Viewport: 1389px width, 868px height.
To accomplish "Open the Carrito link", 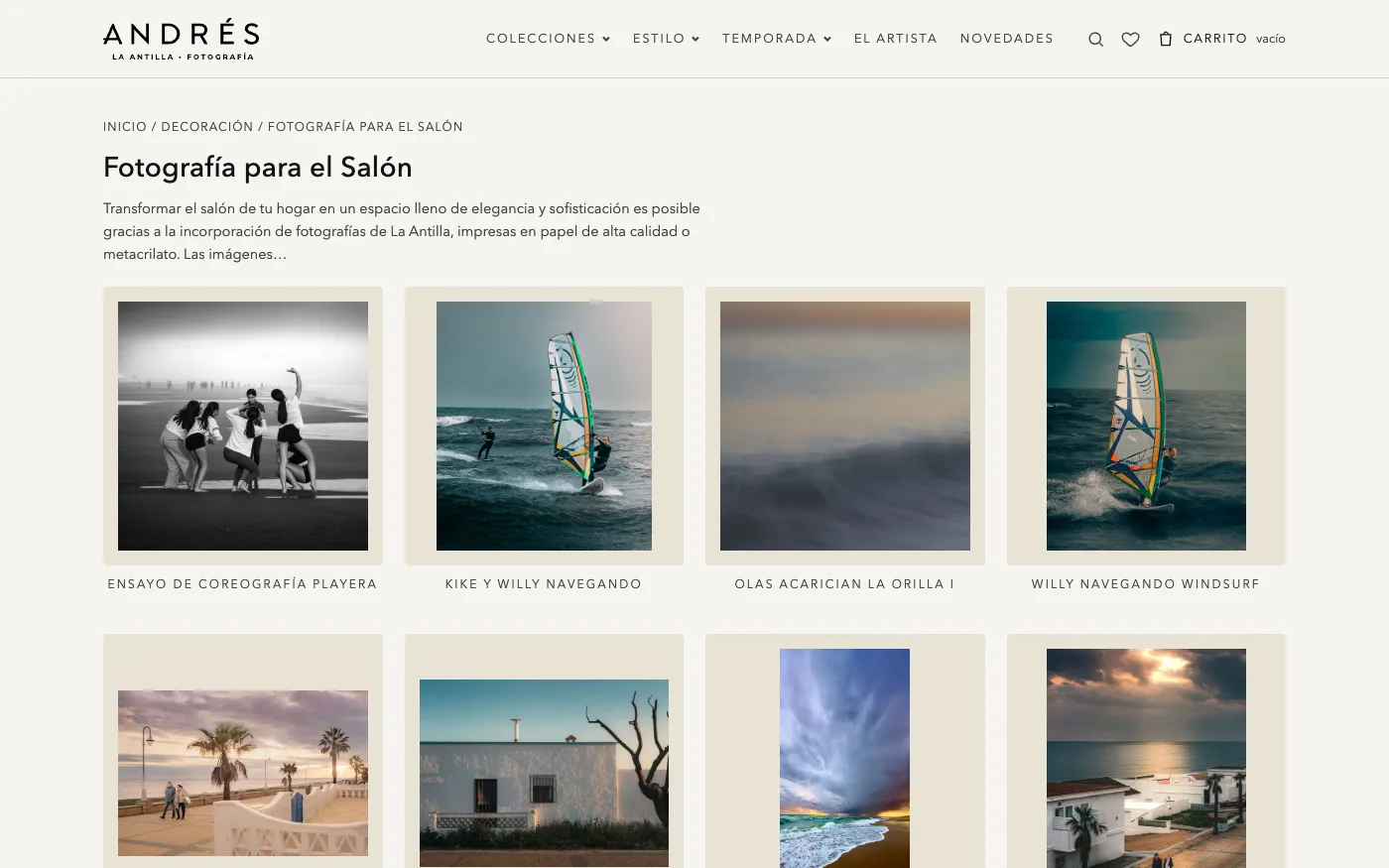I will (x=1214, y=39).
